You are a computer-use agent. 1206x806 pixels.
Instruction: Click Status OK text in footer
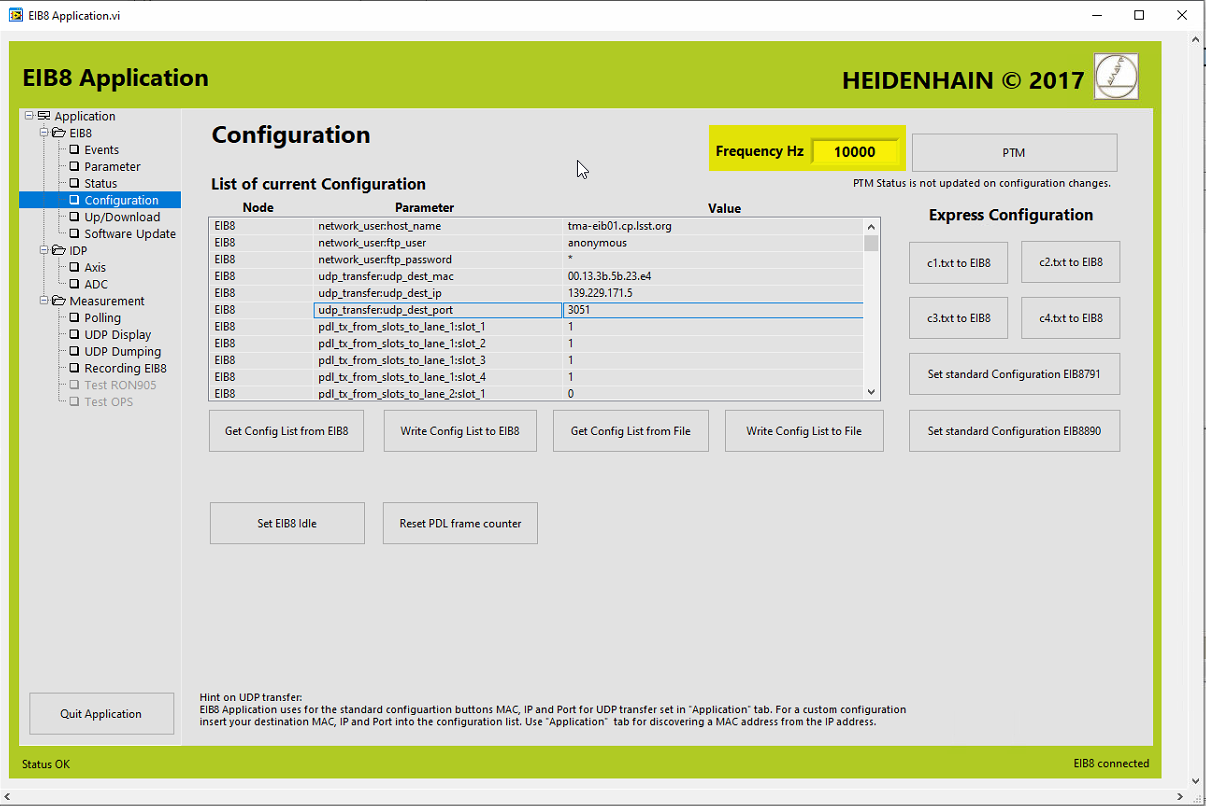46,764
